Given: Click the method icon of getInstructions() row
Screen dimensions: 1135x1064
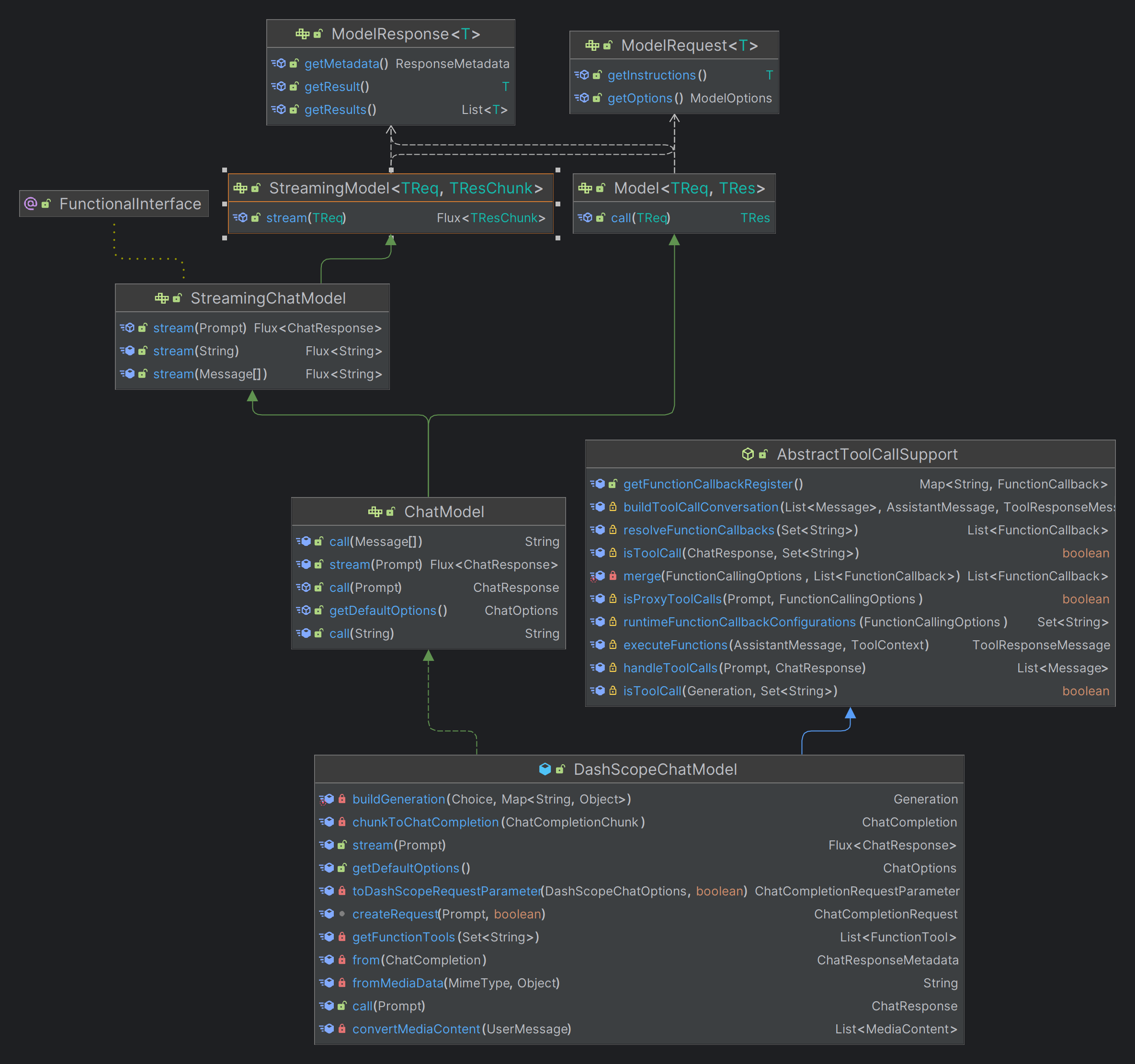Looking at the screenshot, I should coord(582,75).
